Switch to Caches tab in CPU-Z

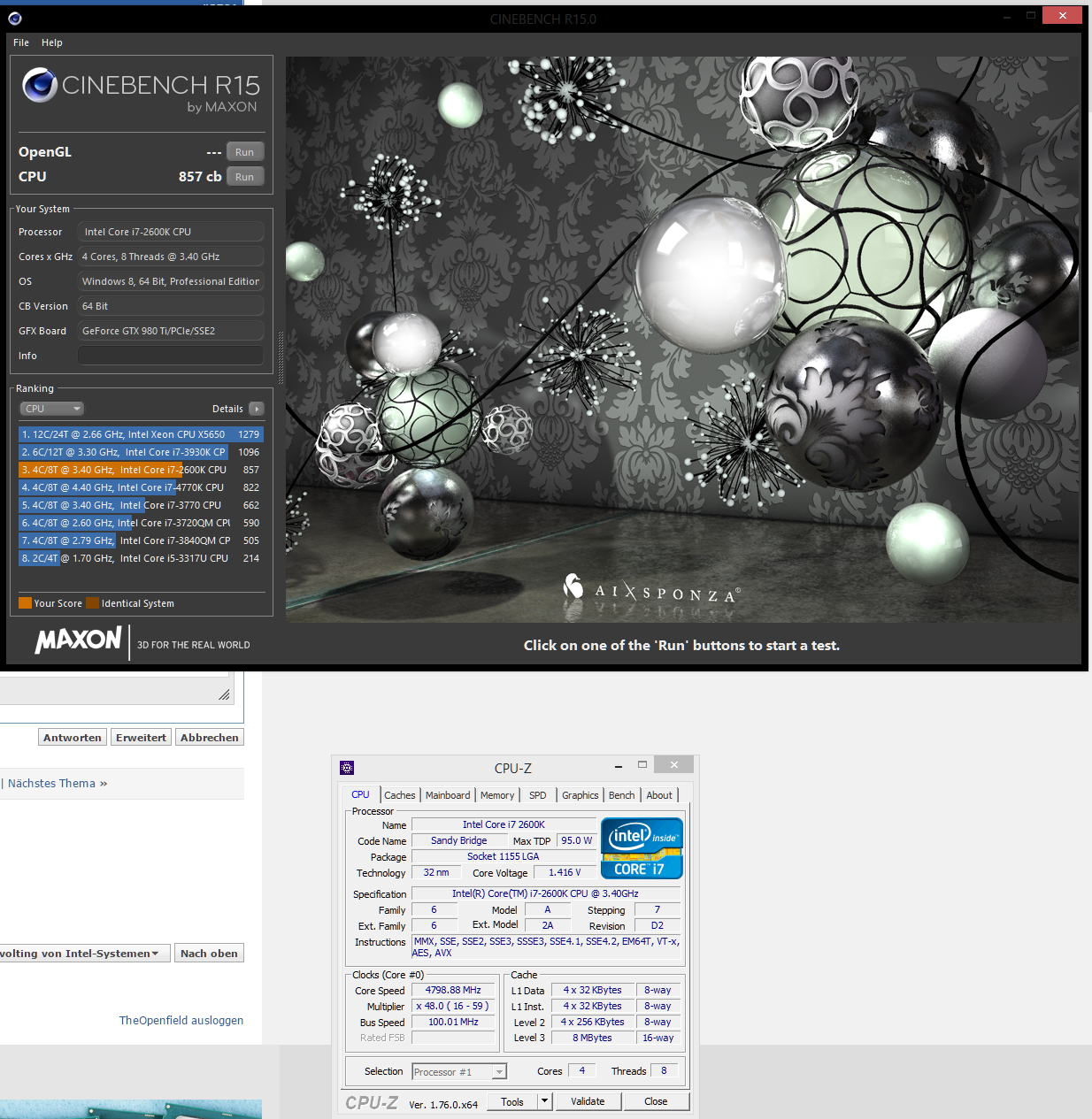(x=400, y=795)
